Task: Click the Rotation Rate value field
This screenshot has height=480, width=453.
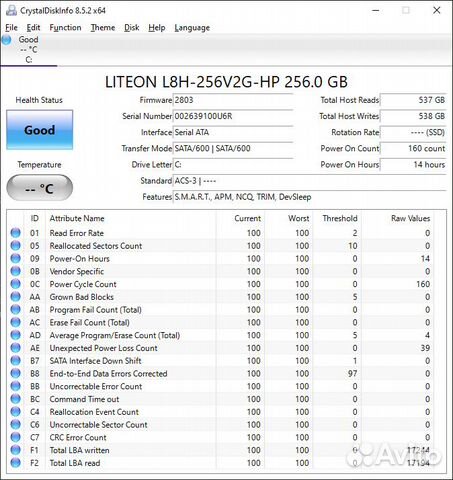Action: click(x=413, y=132)
